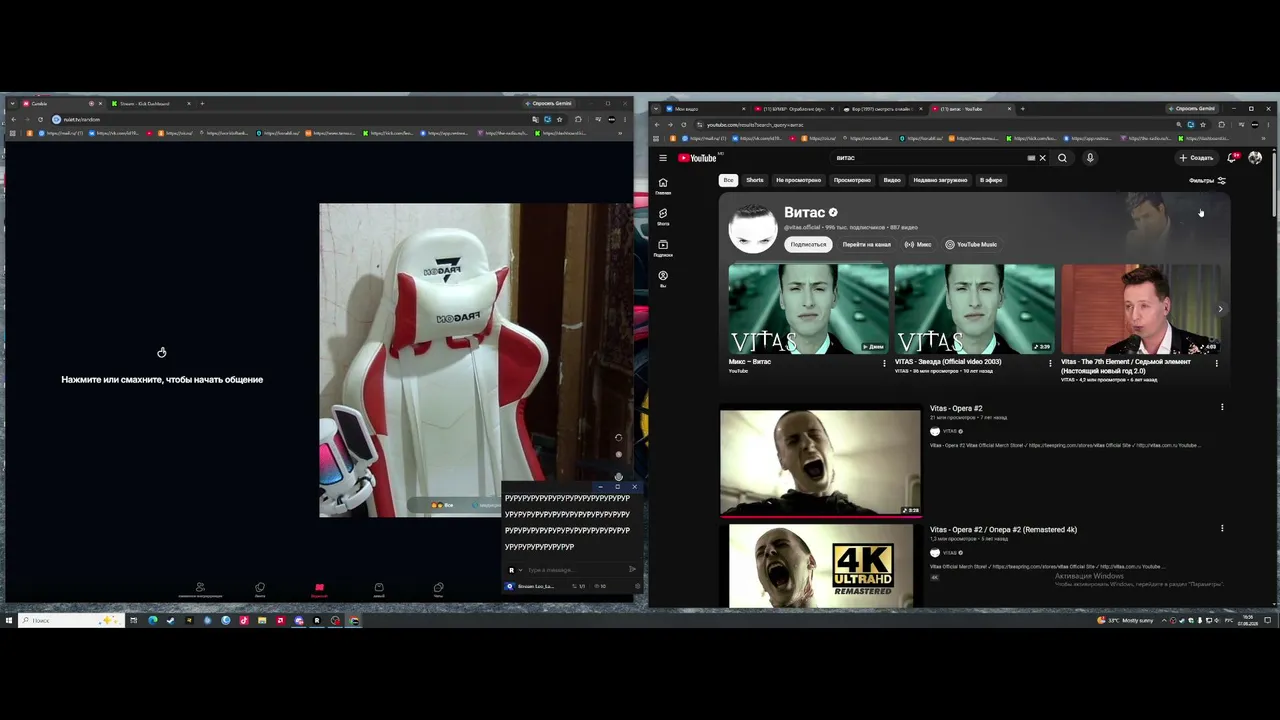Screen dimensions: 1280x720
Task: Switch to the 'Мои видео' browser tab
Action: [703, 109]
